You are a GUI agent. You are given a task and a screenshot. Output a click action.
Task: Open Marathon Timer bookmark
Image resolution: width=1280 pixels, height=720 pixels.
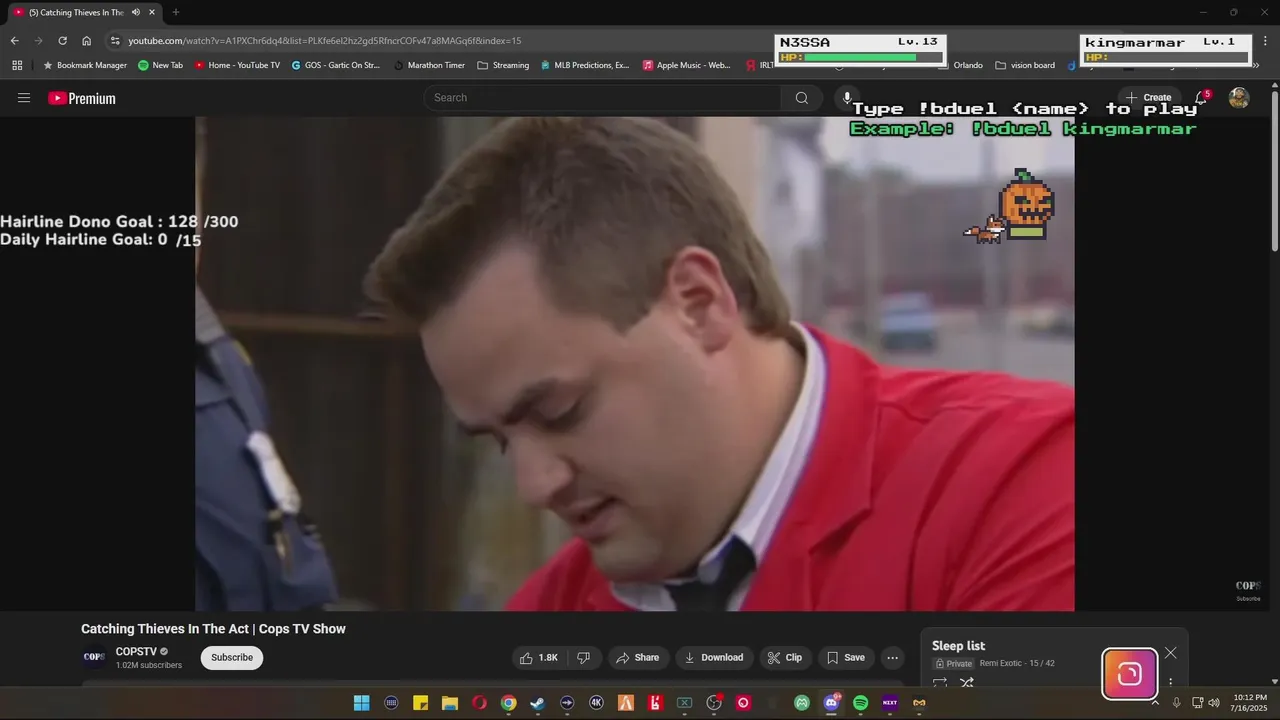click(429, 65)
